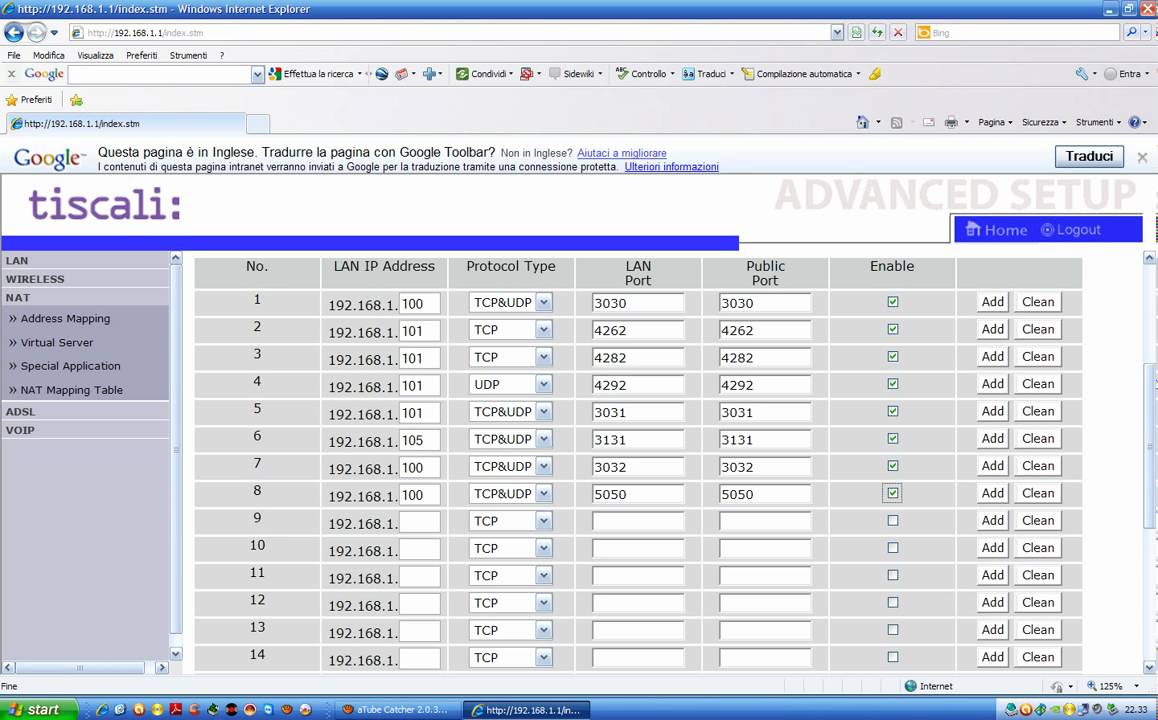Check the Enable checkbox in row 14
Screen dimensions: 1158x720
click(893, 656)
